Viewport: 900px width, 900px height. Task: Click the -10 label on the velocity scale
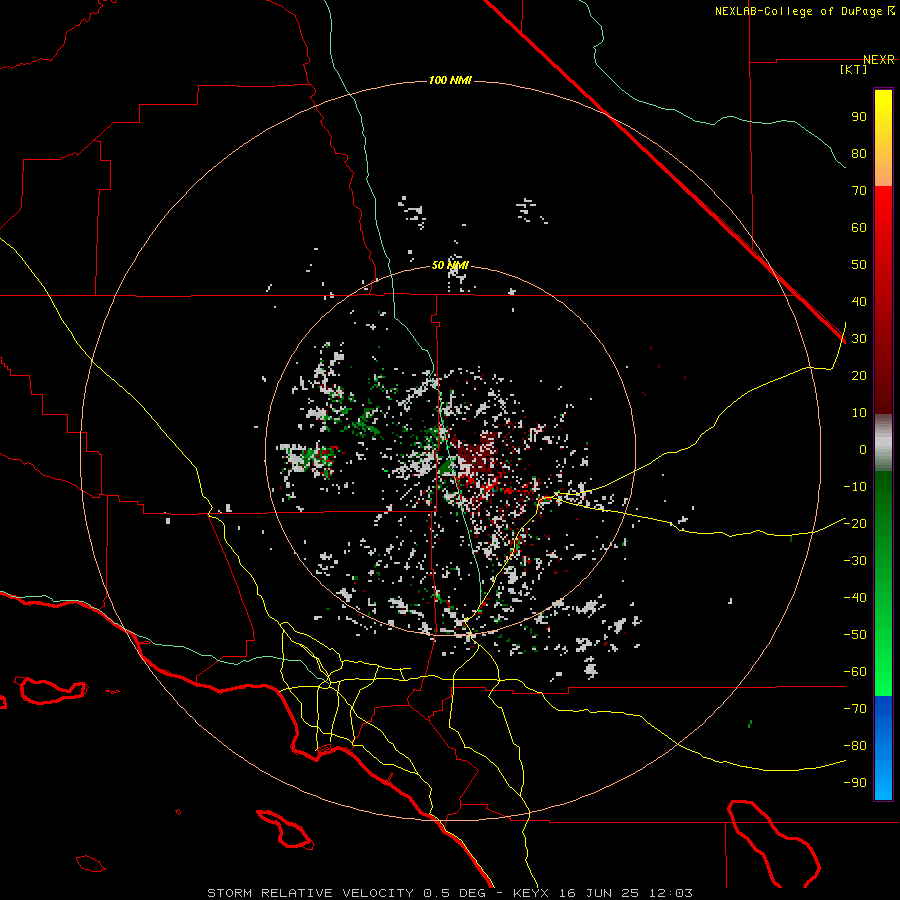point(855,487)
